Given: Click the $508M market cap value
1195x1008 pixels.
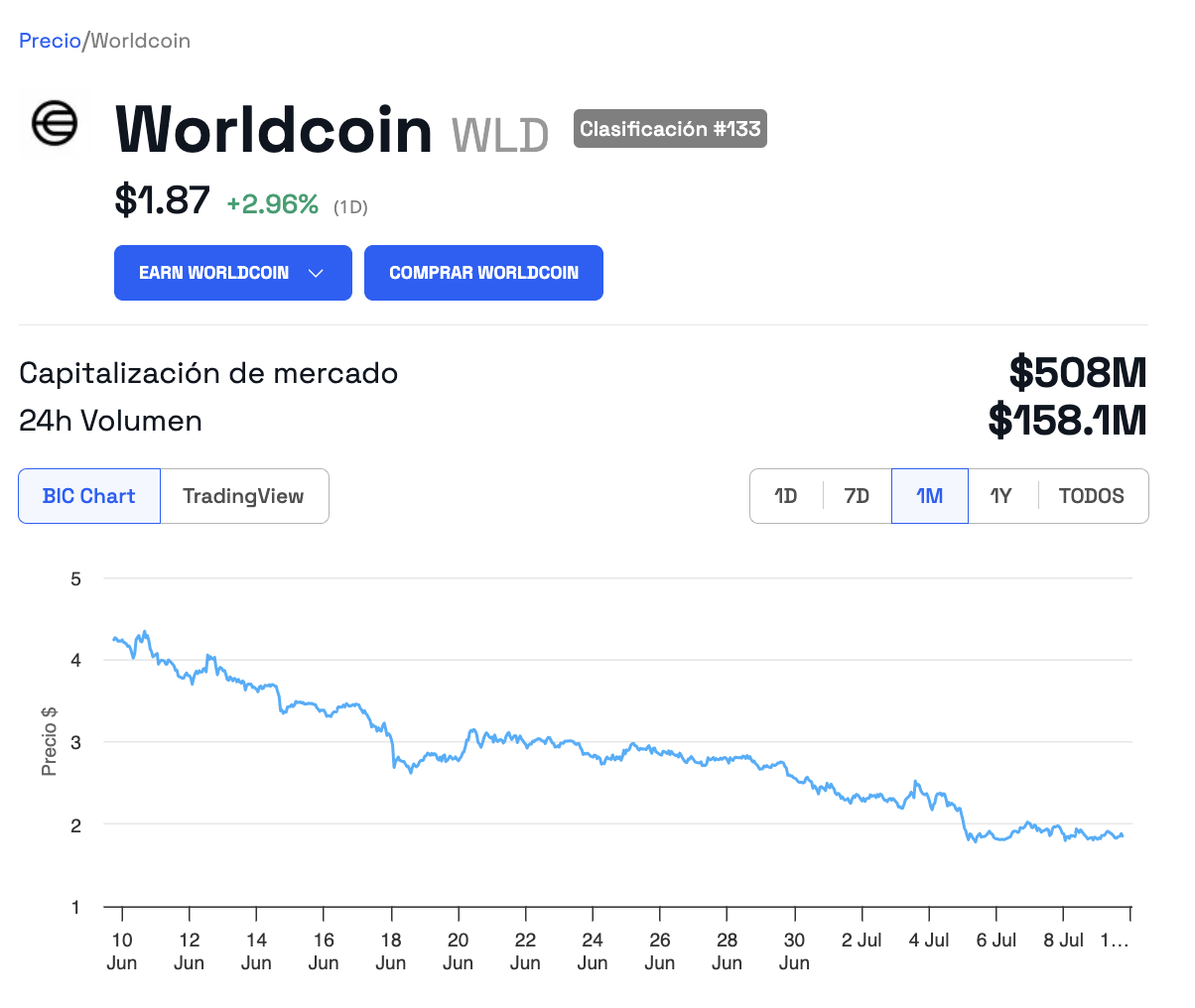Looking at the screenshot, I should click(1078, 373).
